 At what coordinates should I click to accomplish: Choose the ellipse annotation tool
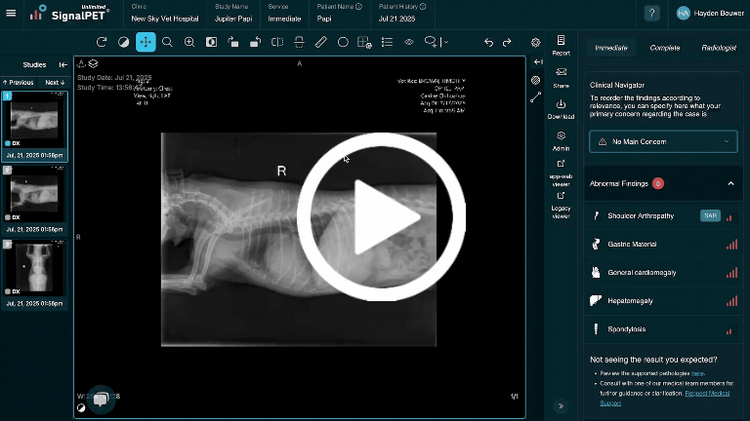(343, 42)
